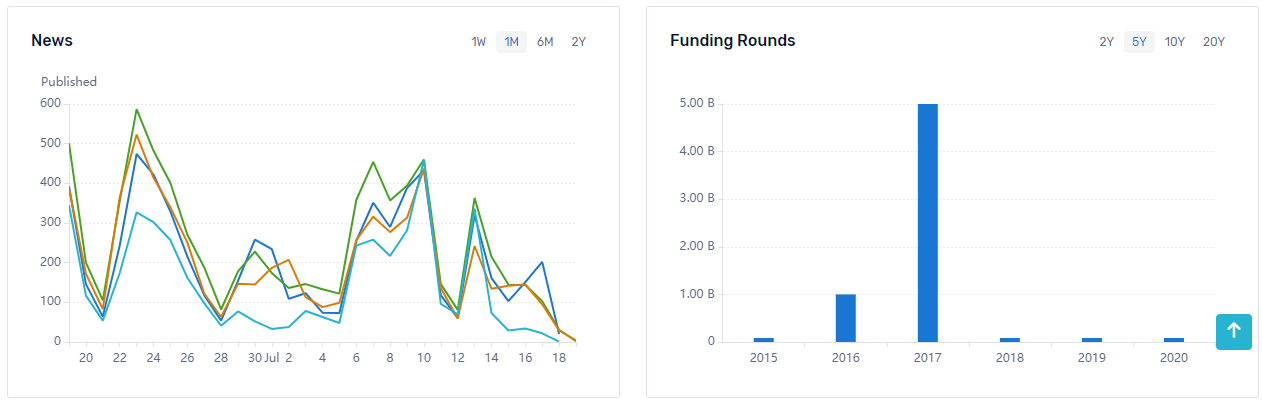Click the Published axis label
This screenshot has width=1263, height=405.
pyautogui.click(x=69, y=82)
